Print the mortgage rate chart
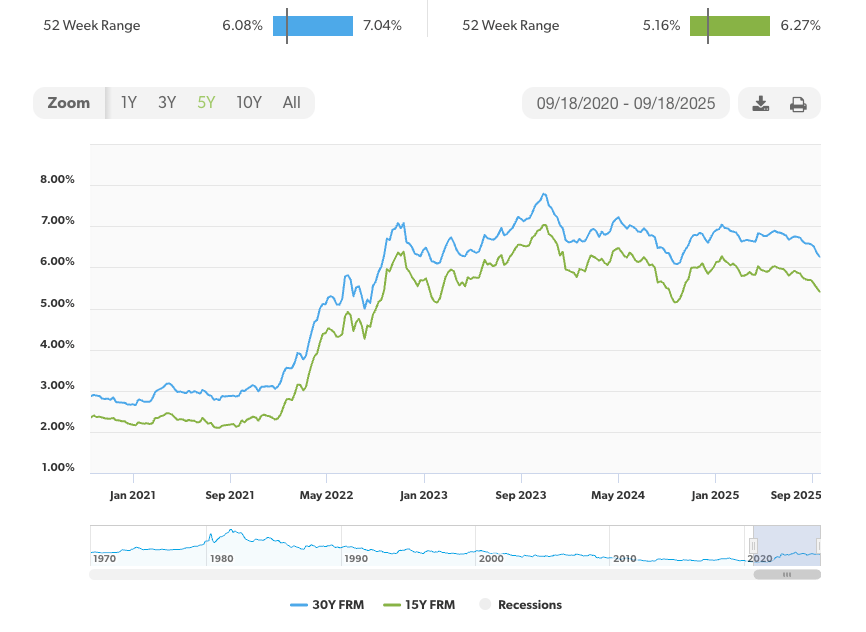The image size is (866, 632). coord(798,103)
